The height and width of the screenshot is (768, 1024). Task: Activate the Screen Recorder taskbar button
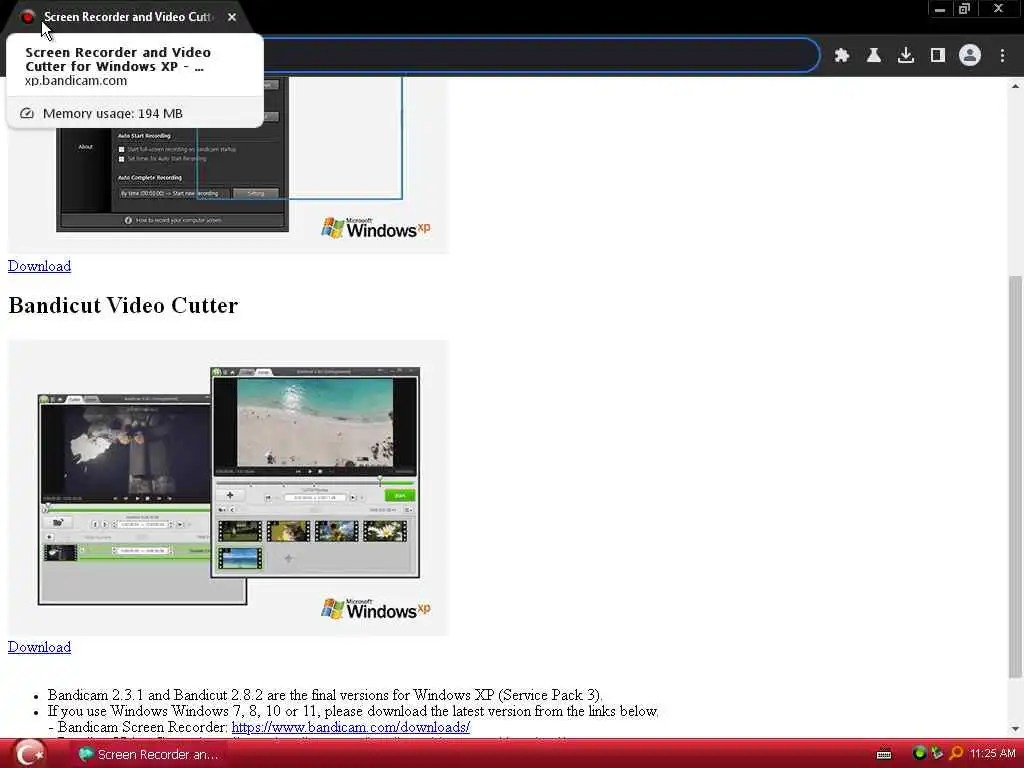pos(149,754)
